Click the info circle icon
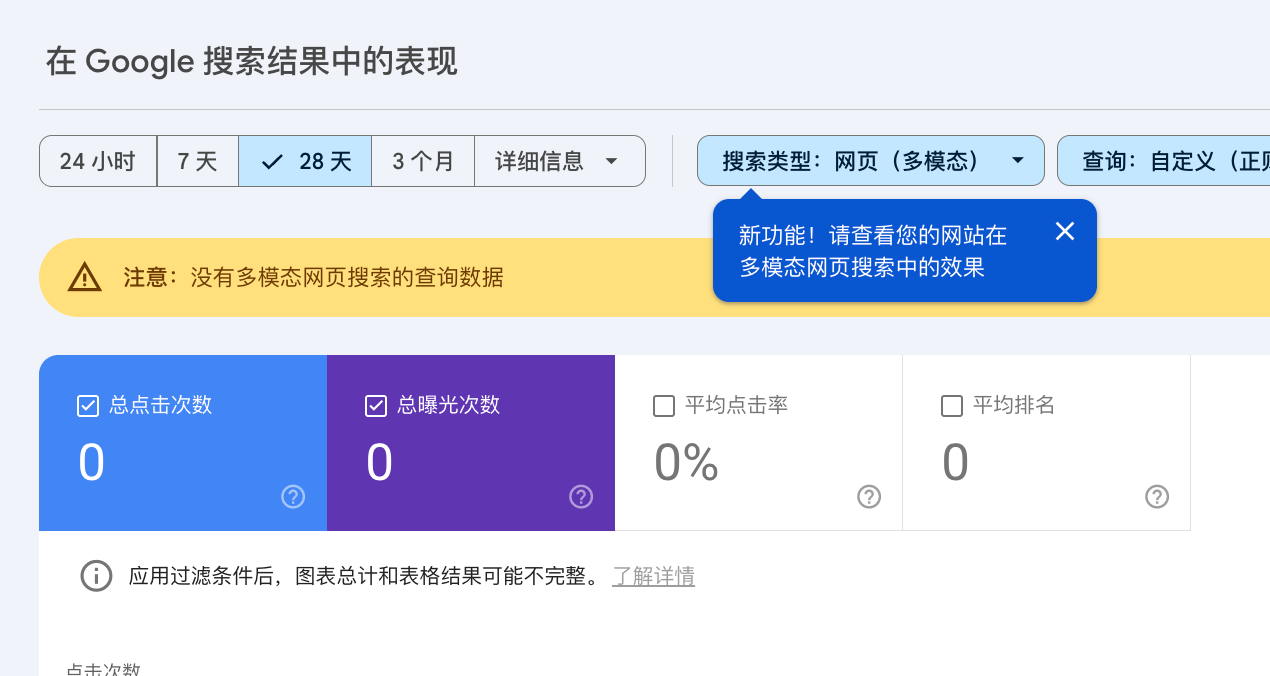 pyautogui.click(x=96, y=576)
